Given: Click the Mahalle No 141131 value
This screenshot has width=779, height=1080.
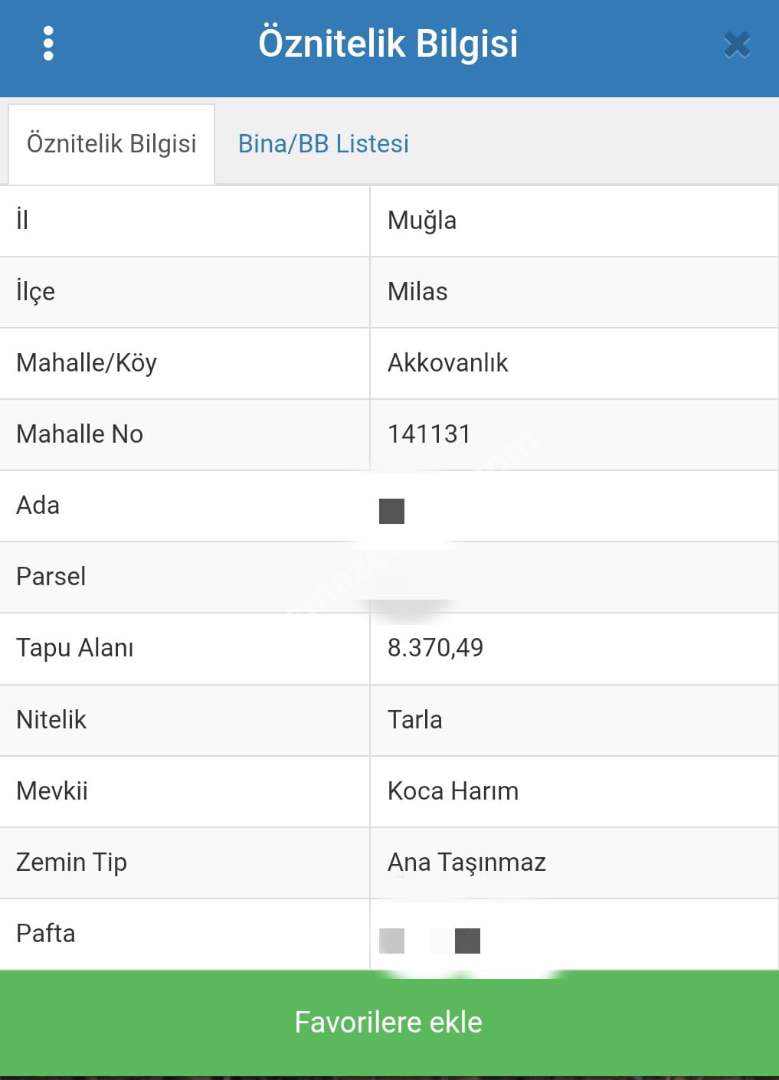Looking at the screenshot, I should click(429, 434).
